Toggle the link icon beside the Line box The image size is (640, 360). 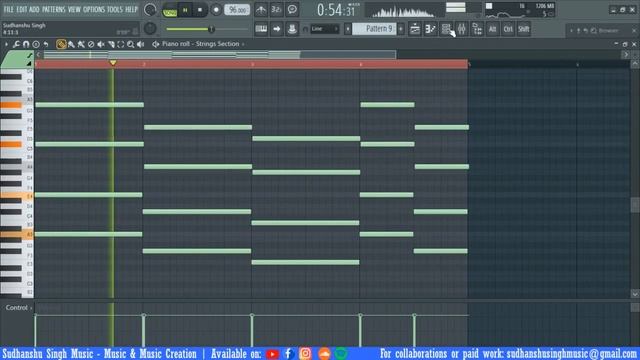pos(305,29)
